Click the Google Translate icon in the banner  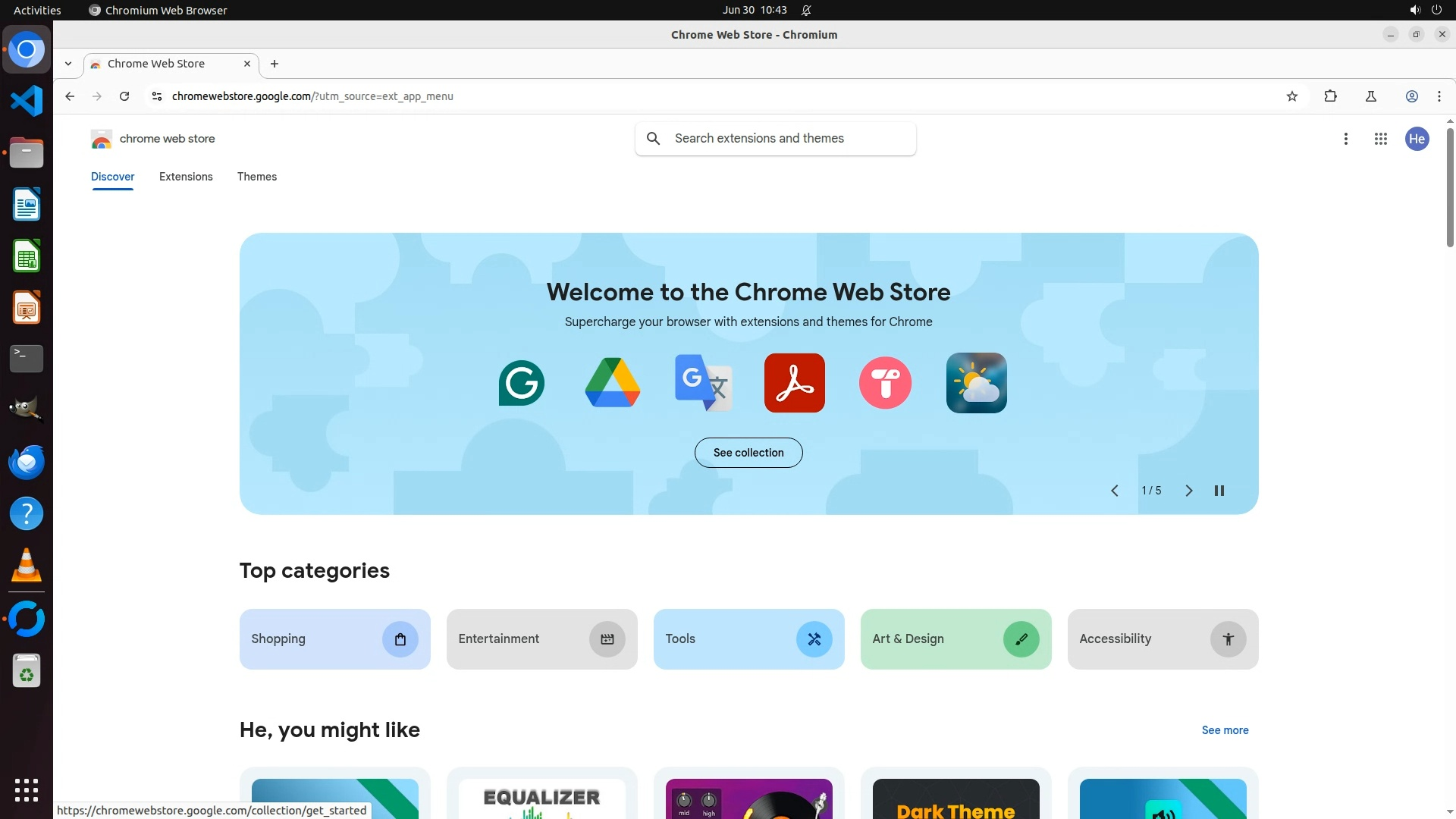tap(703, 383)
